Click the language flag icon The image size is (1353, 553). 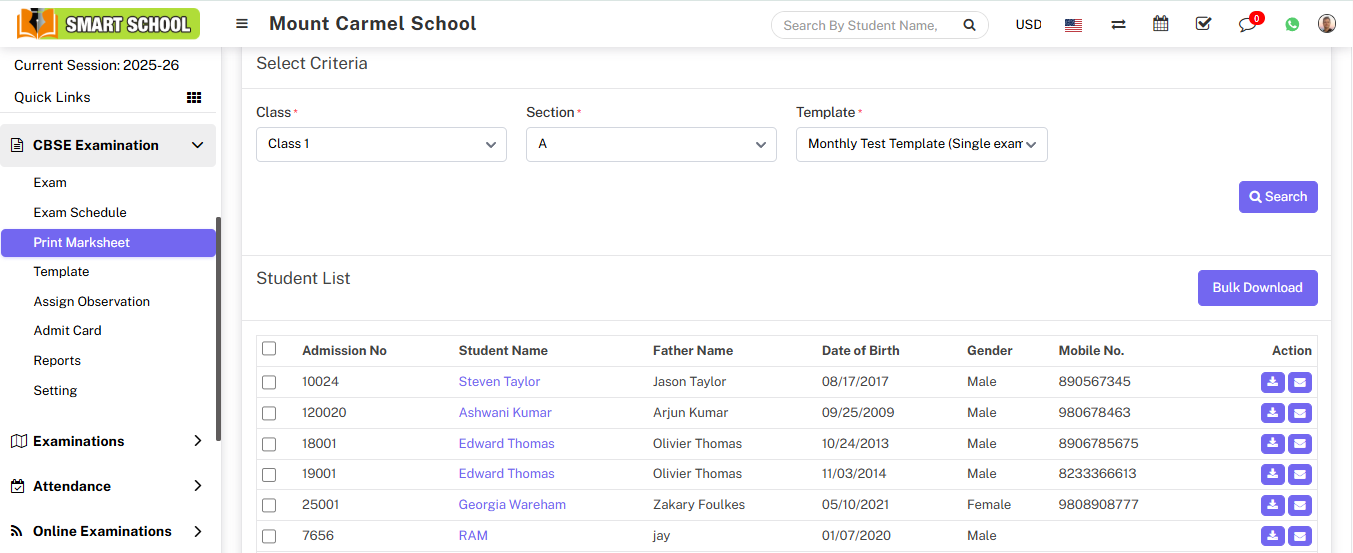(1073, 25)
